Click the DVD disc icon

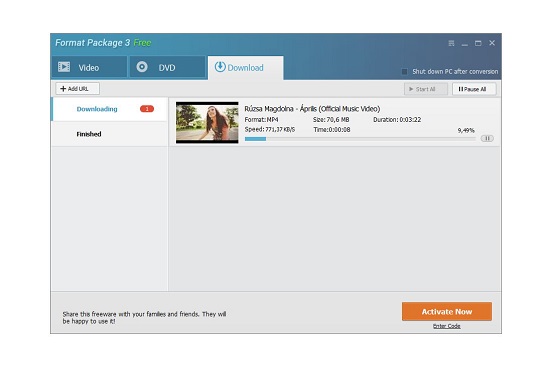[x=142, y=67]
